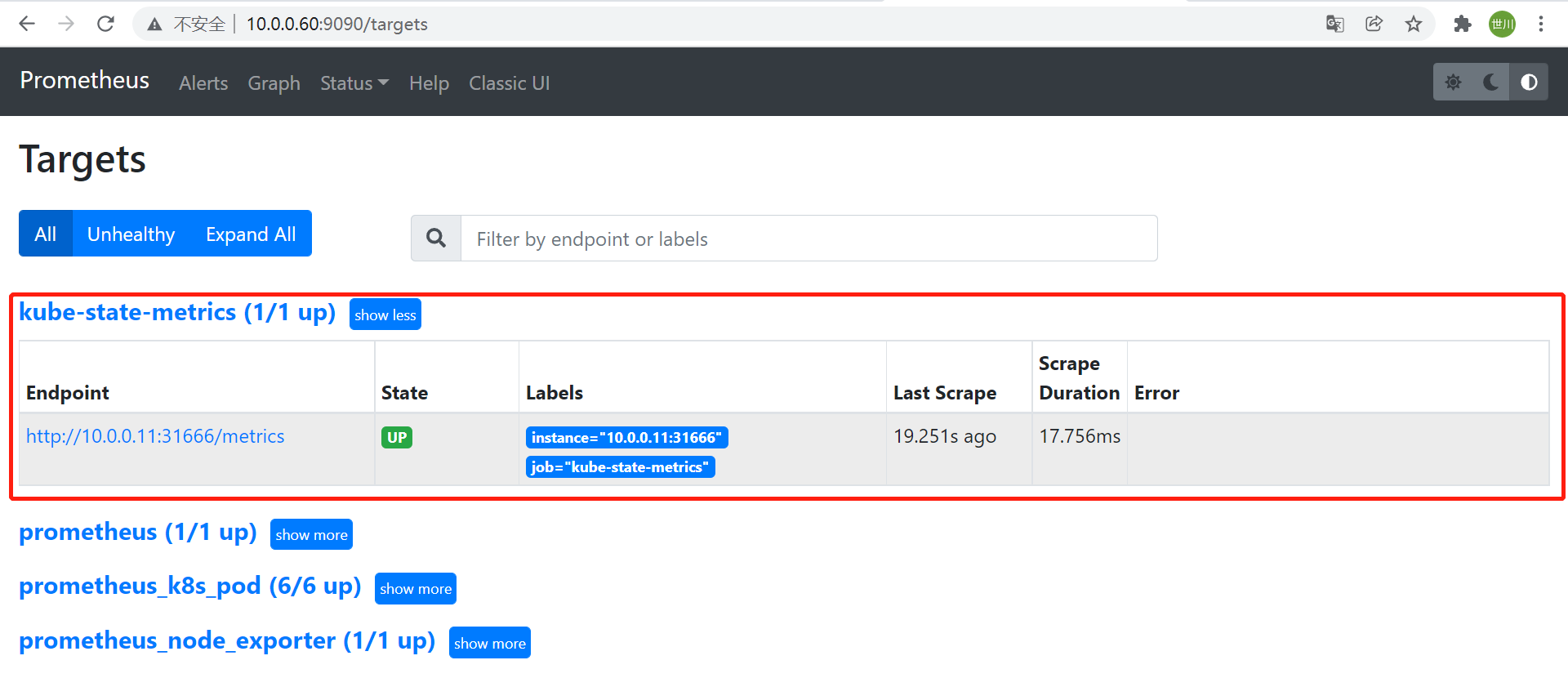Click the kube-state-metrics (1/1 up) heading
This screenshot has height=687, width=1568.
(x=177, y=313)
